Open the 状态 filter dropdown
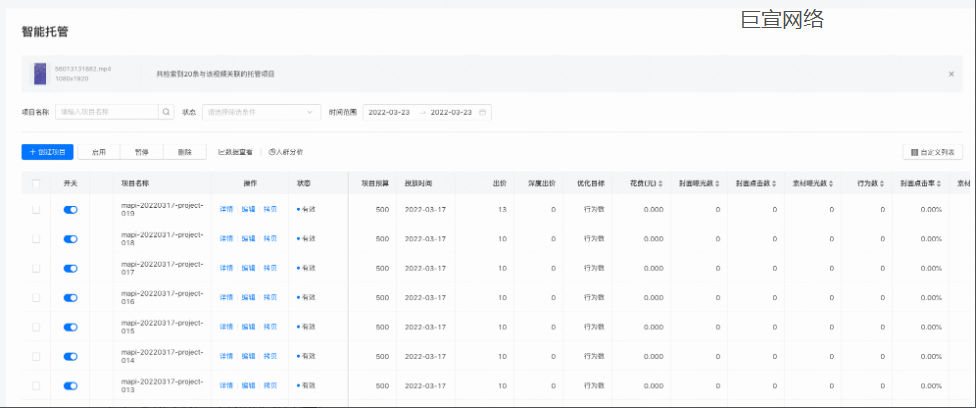The height and width of the screenshot is (408, 976). coord(261,112)
